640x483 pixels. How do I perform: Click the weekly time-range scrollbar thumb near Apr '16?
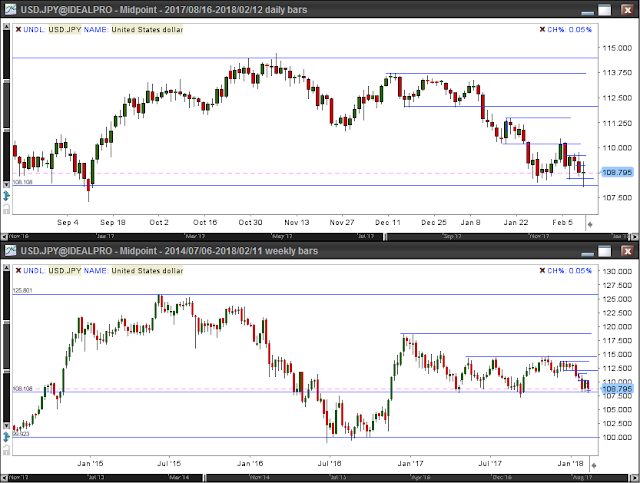(x=416, y=477)
